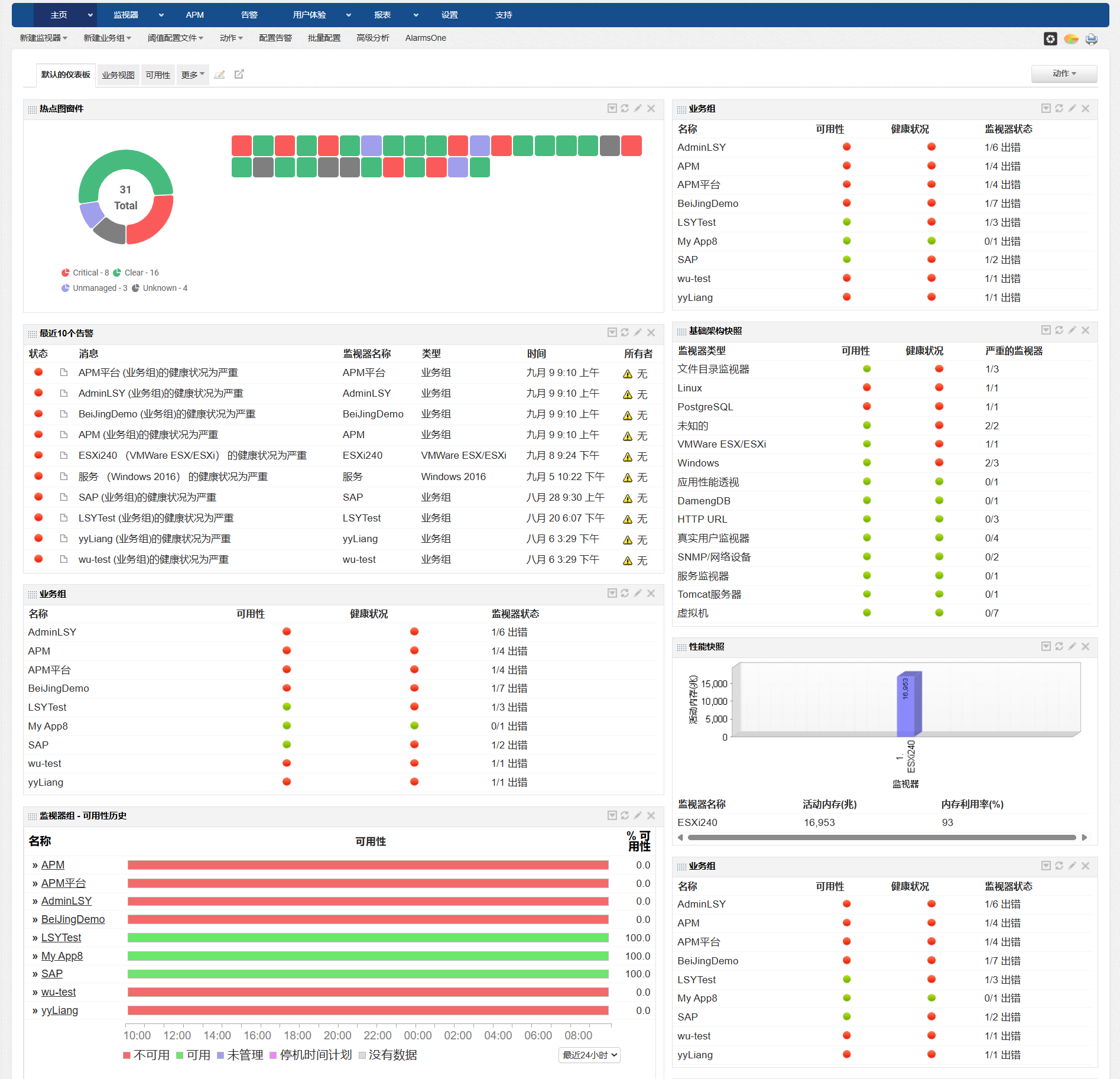
Task: Open the LSYTest link in availability history
Action: (x=61, y=937)
